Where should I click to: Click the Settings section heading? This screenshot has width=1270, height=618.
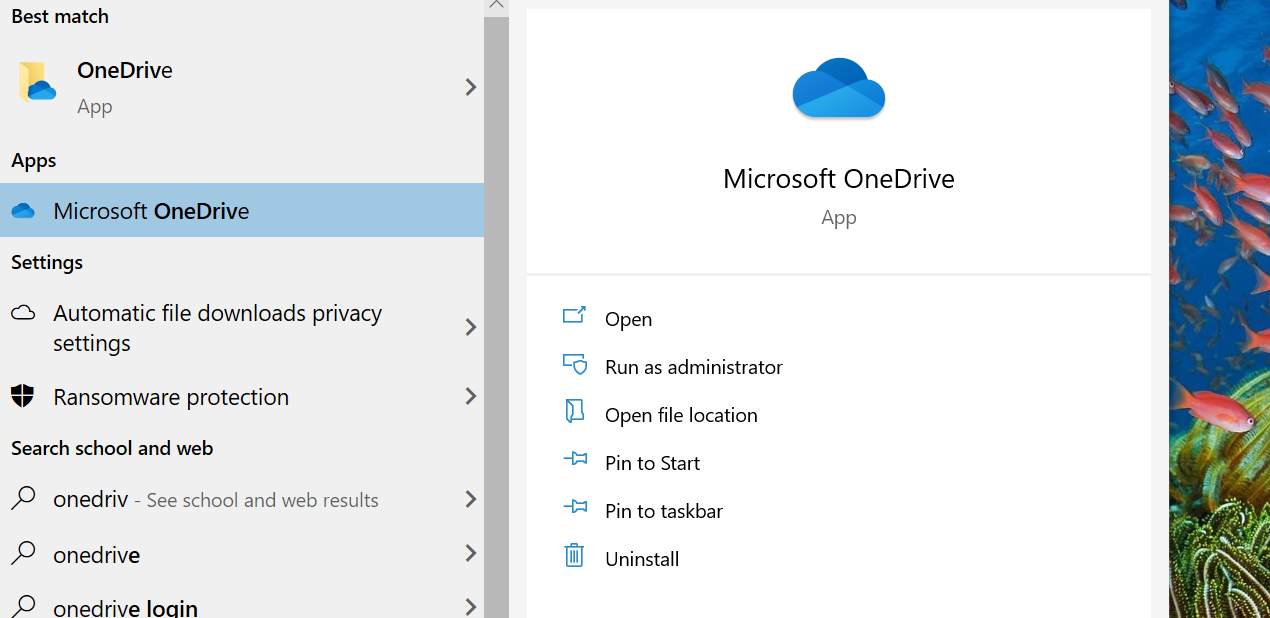[x=46, y=262]
